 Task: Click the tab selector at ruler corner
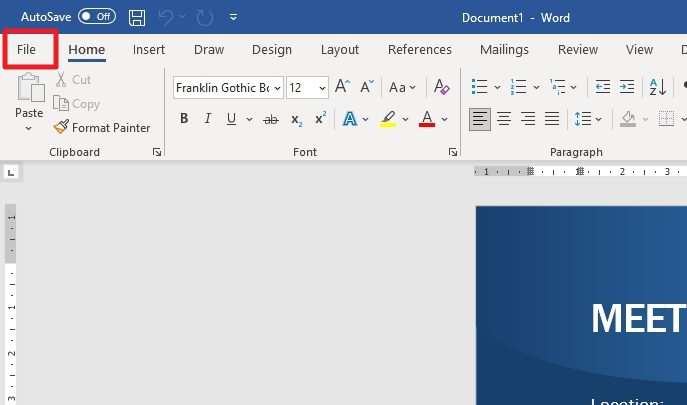pyautogui.click(x=11, y=172)
